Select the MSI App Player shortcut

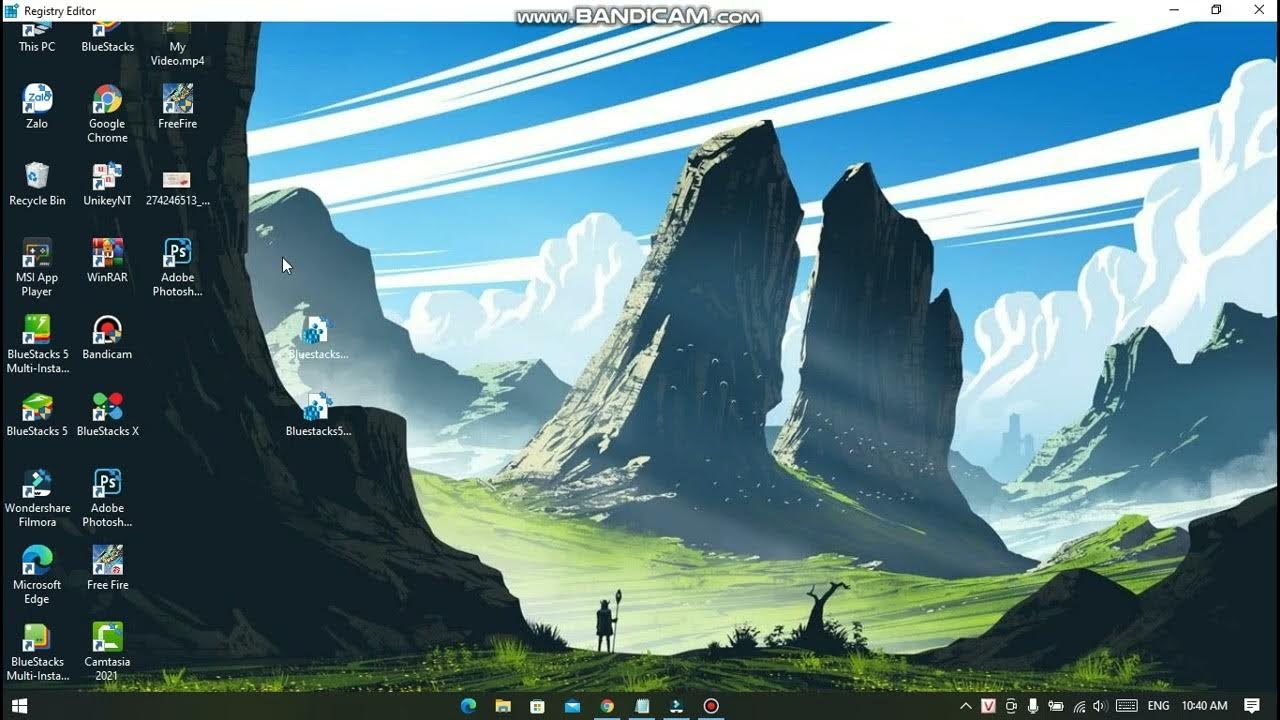37,267
